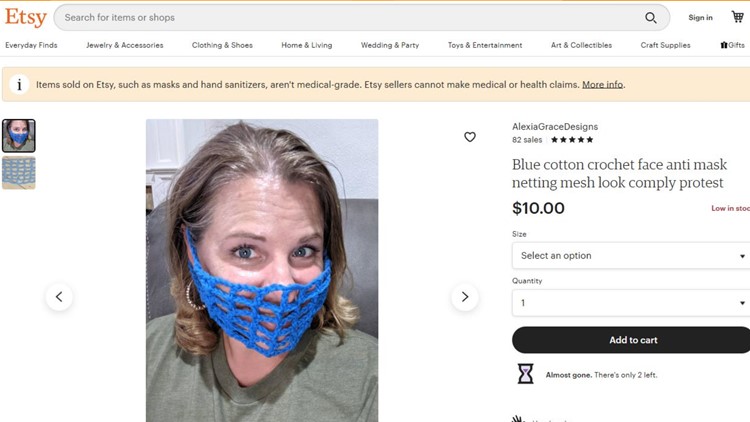This screenshot has width=750, height=422.
Task: Show next product image arrow
Action: tap(465, 297)
